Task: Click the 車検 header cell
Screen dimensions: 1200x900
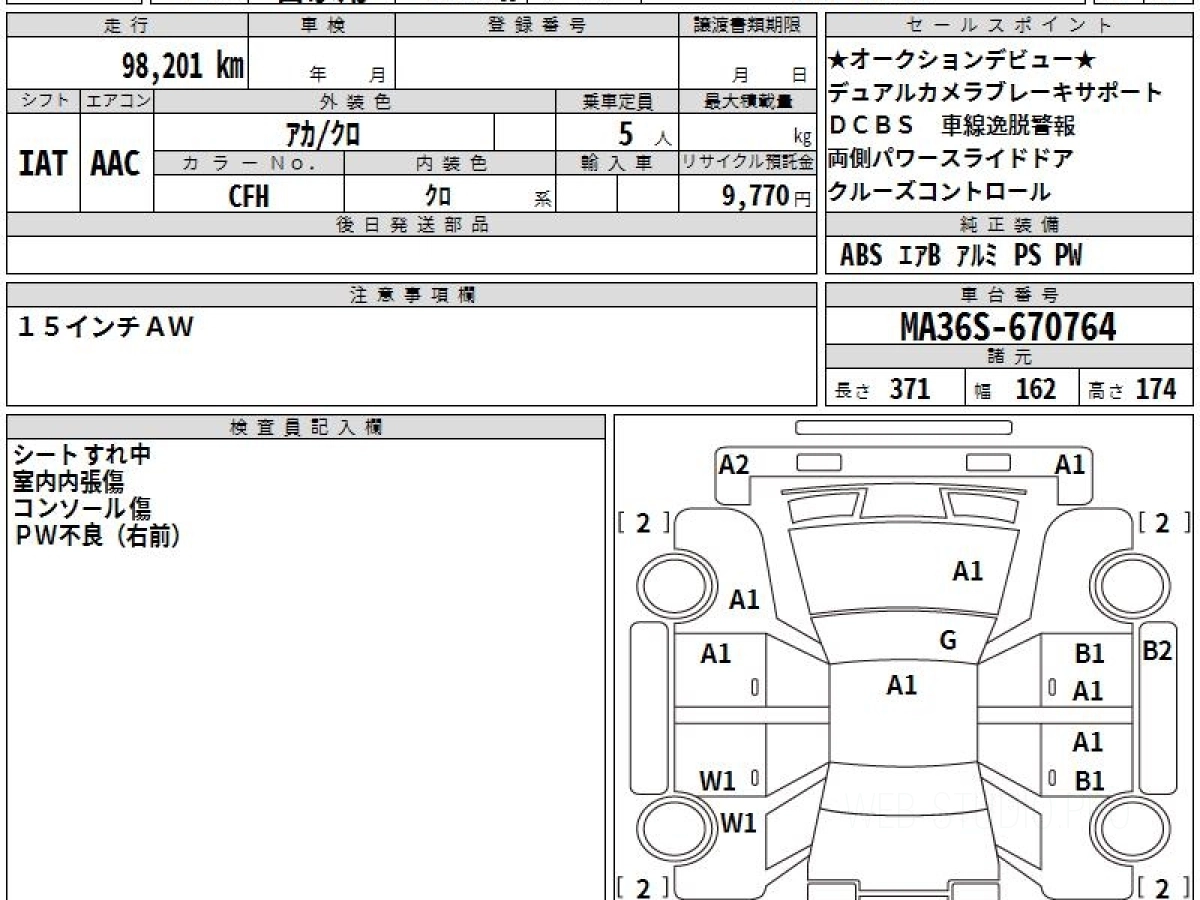Action: (x=322, y=26)
